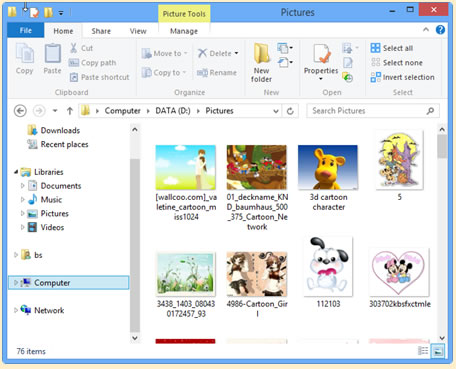The image size is (456, 369).
Task: Open the Pictures library in the sidebar
Action: click(x=48, y=213)
